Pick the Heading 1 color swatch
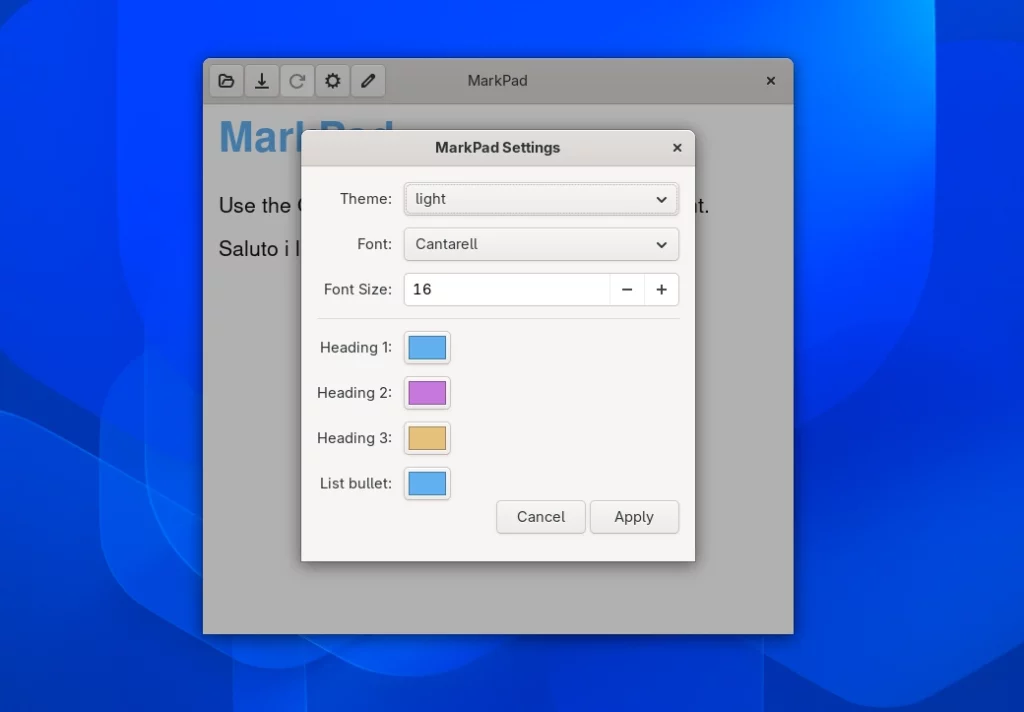The height and width of the screenshot is (712, 1024). 427,348
